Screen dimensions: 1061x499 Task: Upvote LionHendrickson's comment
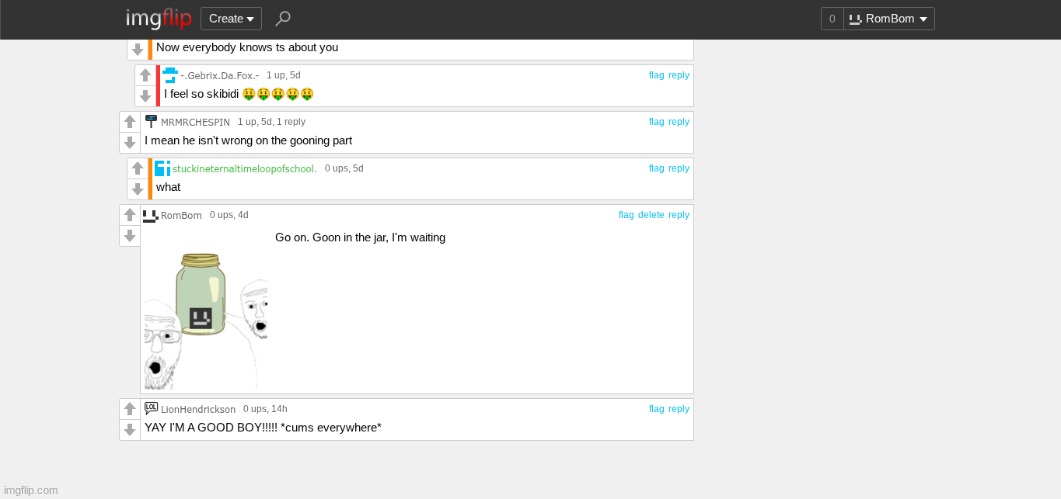click(129, 409)
